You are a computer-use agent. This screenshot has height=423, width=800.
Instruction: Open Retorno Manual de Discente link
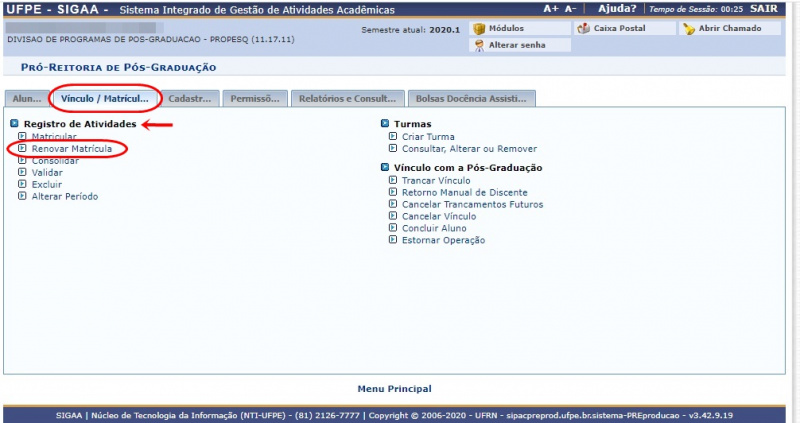click(465, 192)
